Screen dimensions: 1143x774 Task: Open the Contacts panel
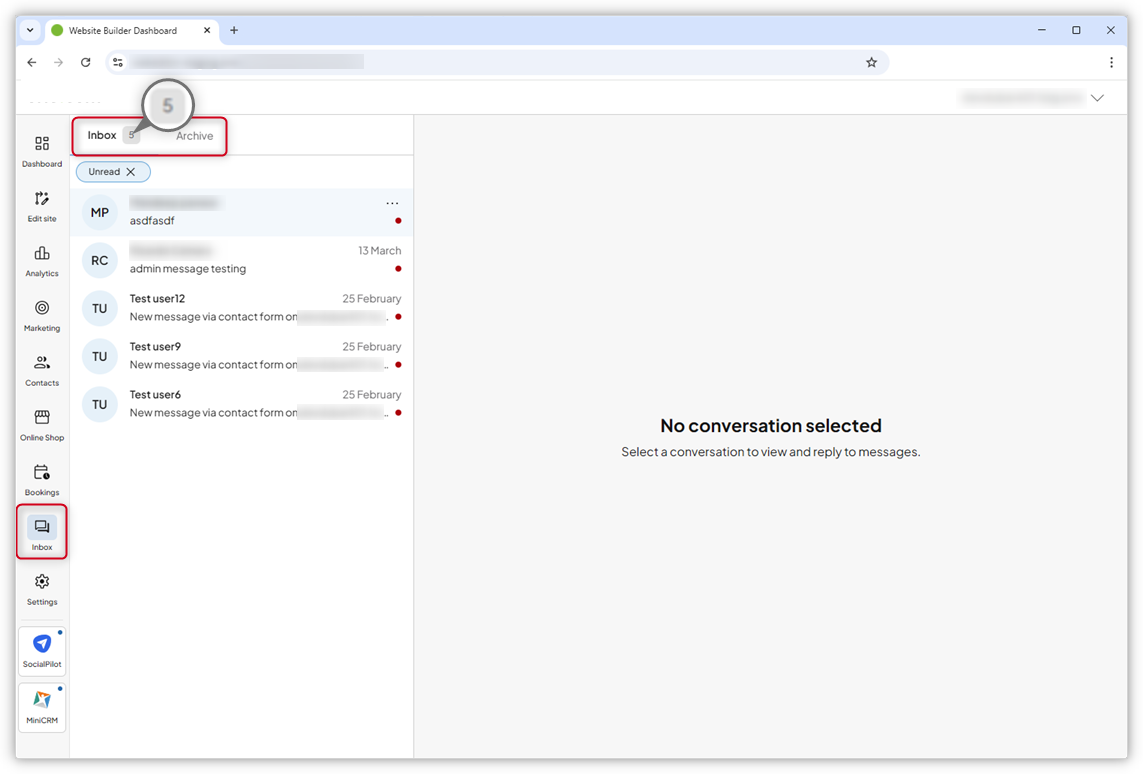[x=41, y=371]
